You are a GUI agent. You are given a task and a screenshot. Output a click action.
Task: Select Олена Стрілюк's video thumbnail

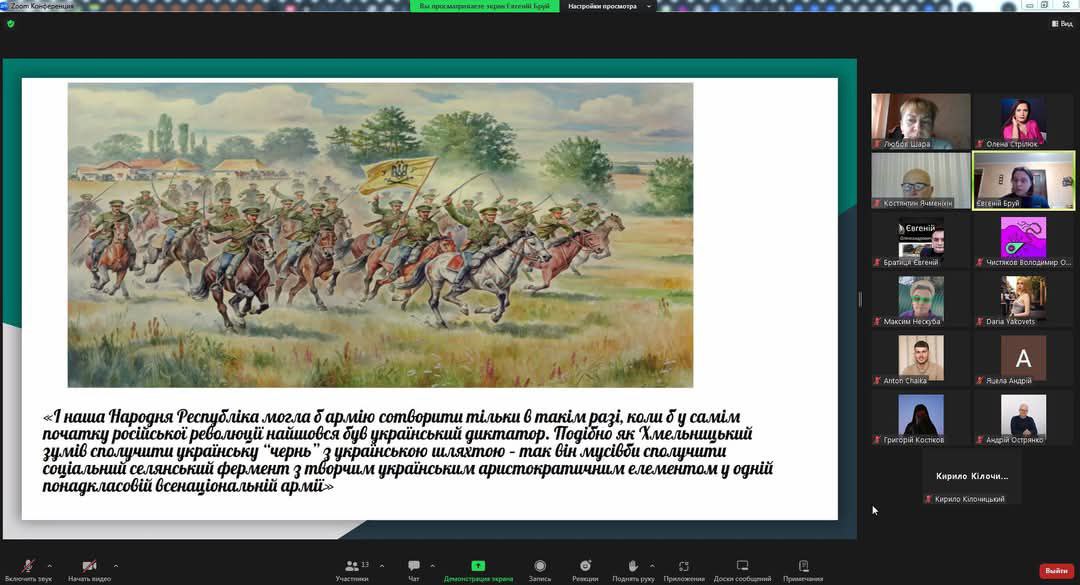click(1024, 122)
